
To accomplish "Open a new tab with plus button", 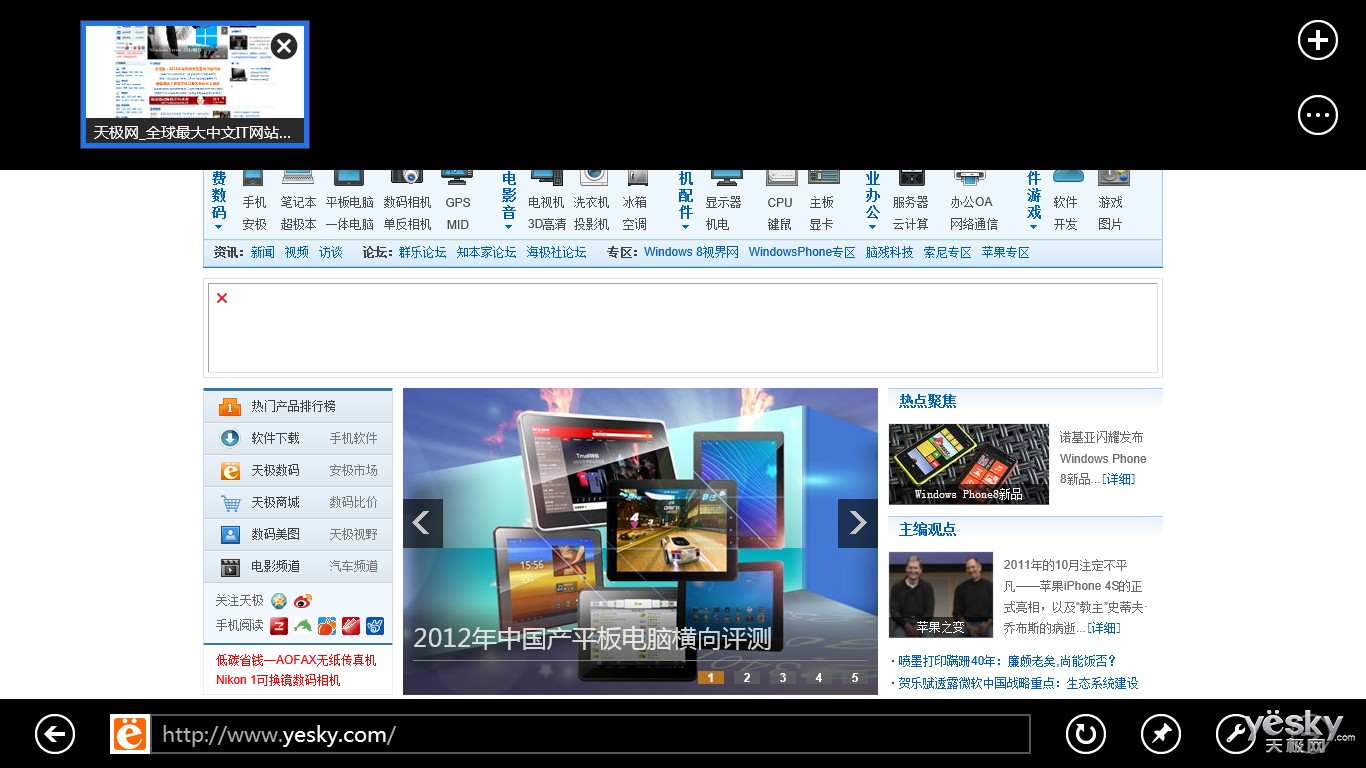I will coord(1317,40).
